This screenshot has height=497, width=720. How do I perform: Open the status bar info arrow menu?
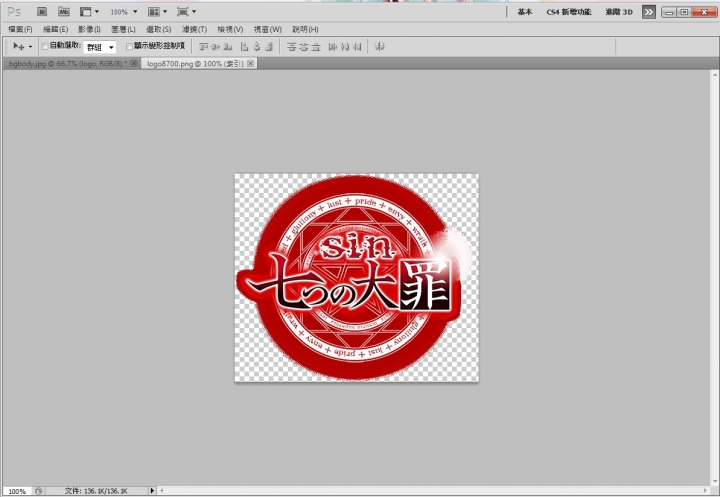pos(152,491)
